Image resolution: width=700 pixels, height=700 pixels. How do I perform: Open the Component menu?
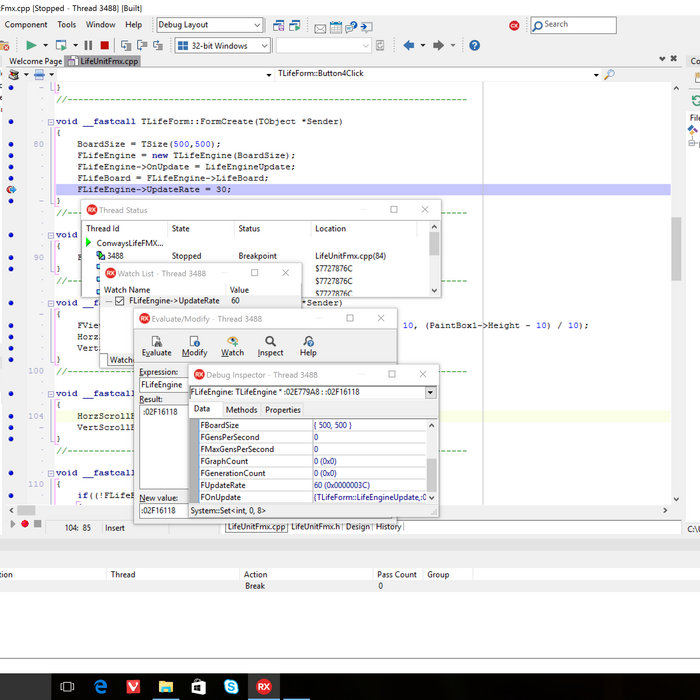26,25
